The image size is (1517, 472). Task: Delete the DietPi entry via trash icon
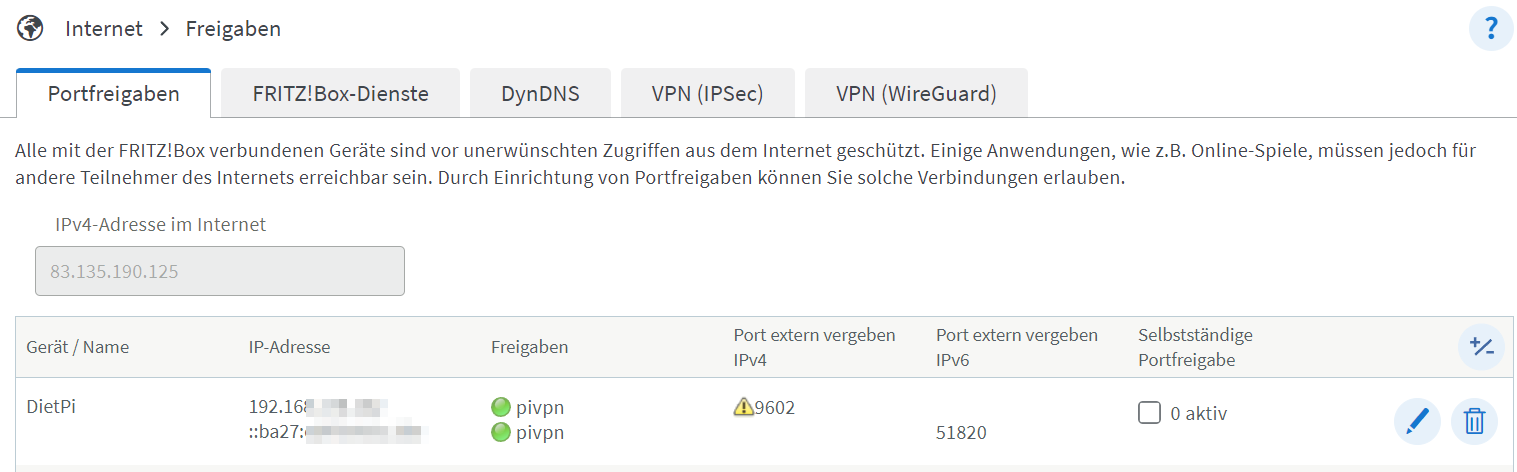[x=1474, y=421]
